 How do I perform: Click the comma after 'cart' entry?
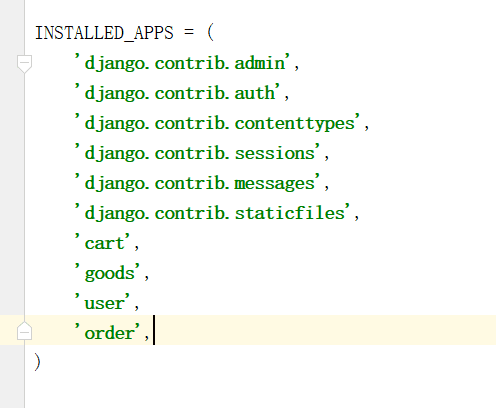click(136, 247)
